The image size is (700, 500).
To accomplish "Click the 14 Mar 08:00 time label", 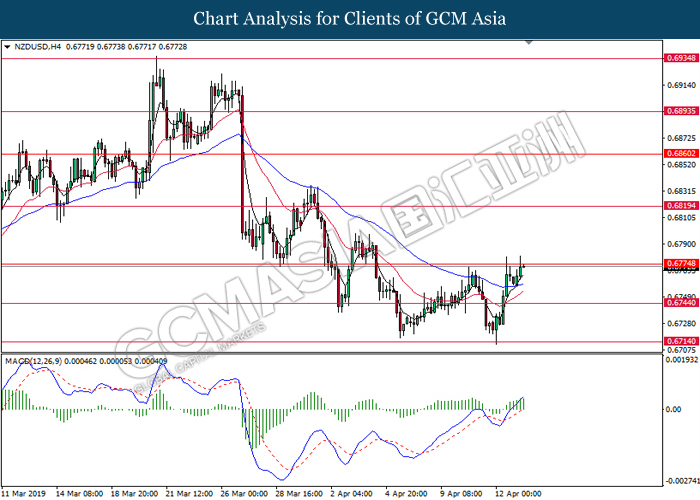I will [79, 494].
